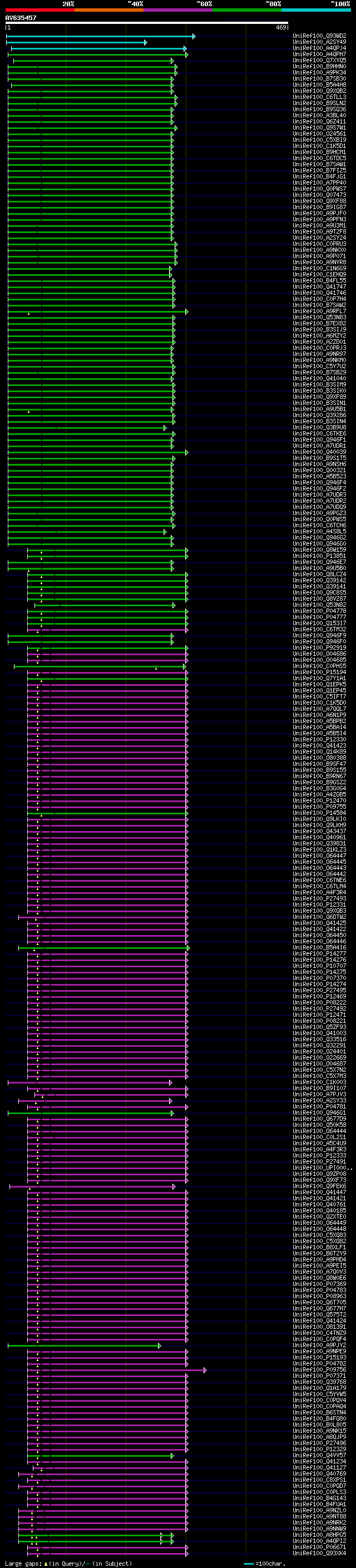Click the UniRef100_Q1EPK5 entry
Screen dimensions: 356x1568
(319, 684)
